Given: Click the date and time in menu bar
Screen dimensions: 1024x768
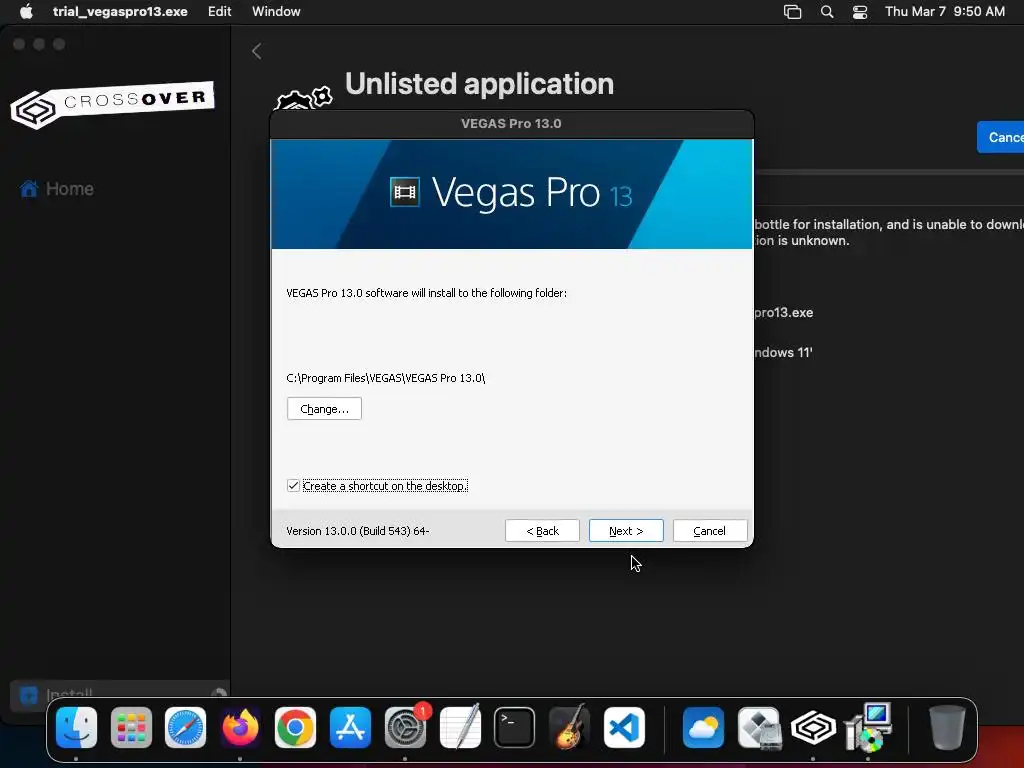Looking at the screenshot, I should tap(945, 12).
